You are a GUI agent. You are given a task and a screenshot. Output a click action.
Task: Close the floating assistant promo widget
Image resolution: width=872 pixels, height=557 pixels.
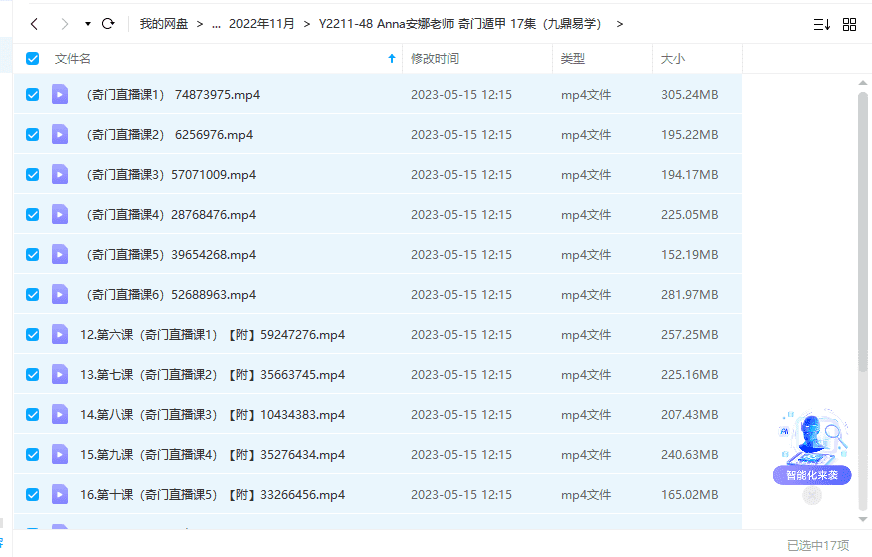tap(812, 495)
